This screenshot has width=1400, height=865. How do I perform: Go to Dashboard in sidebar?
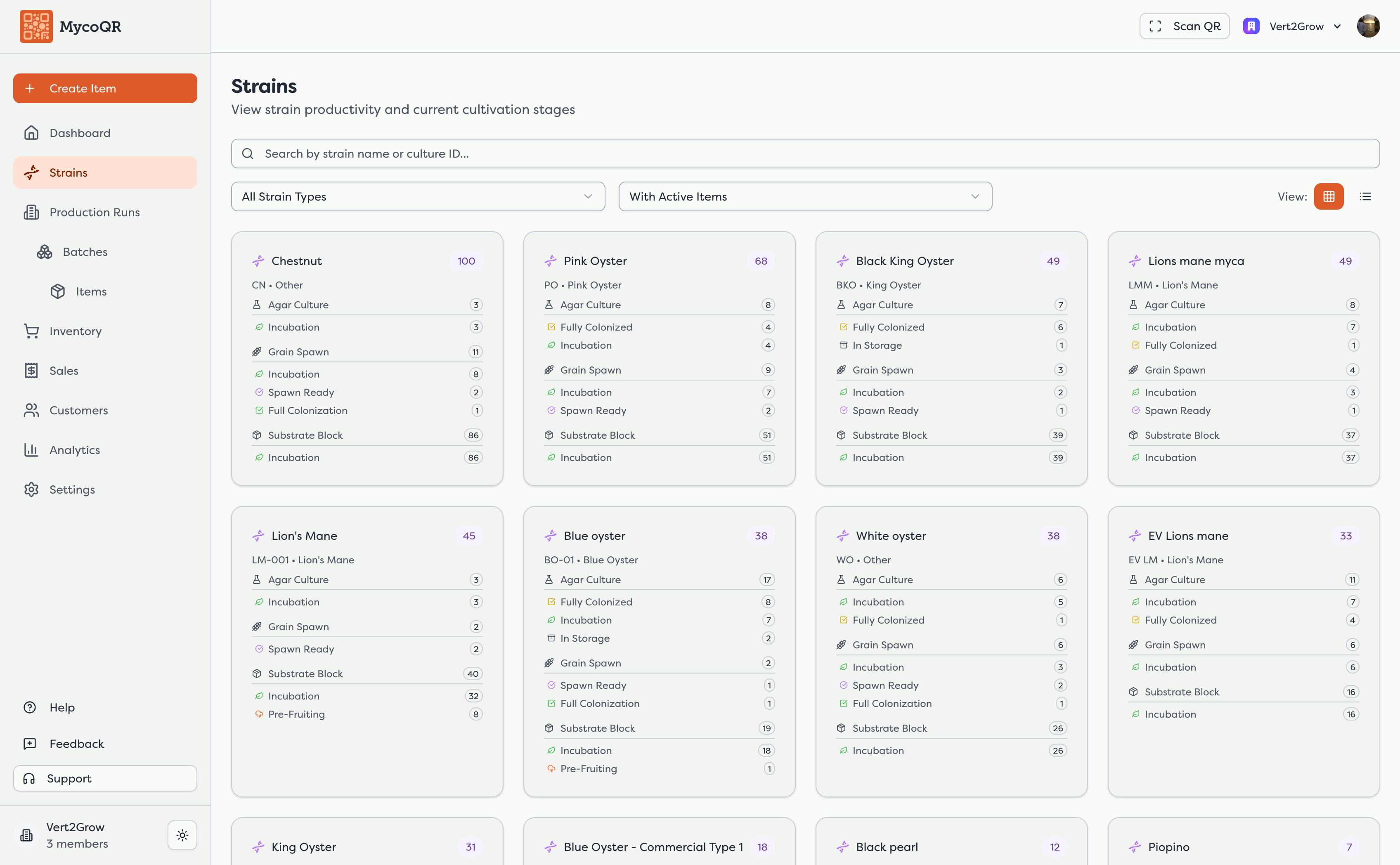80,133
